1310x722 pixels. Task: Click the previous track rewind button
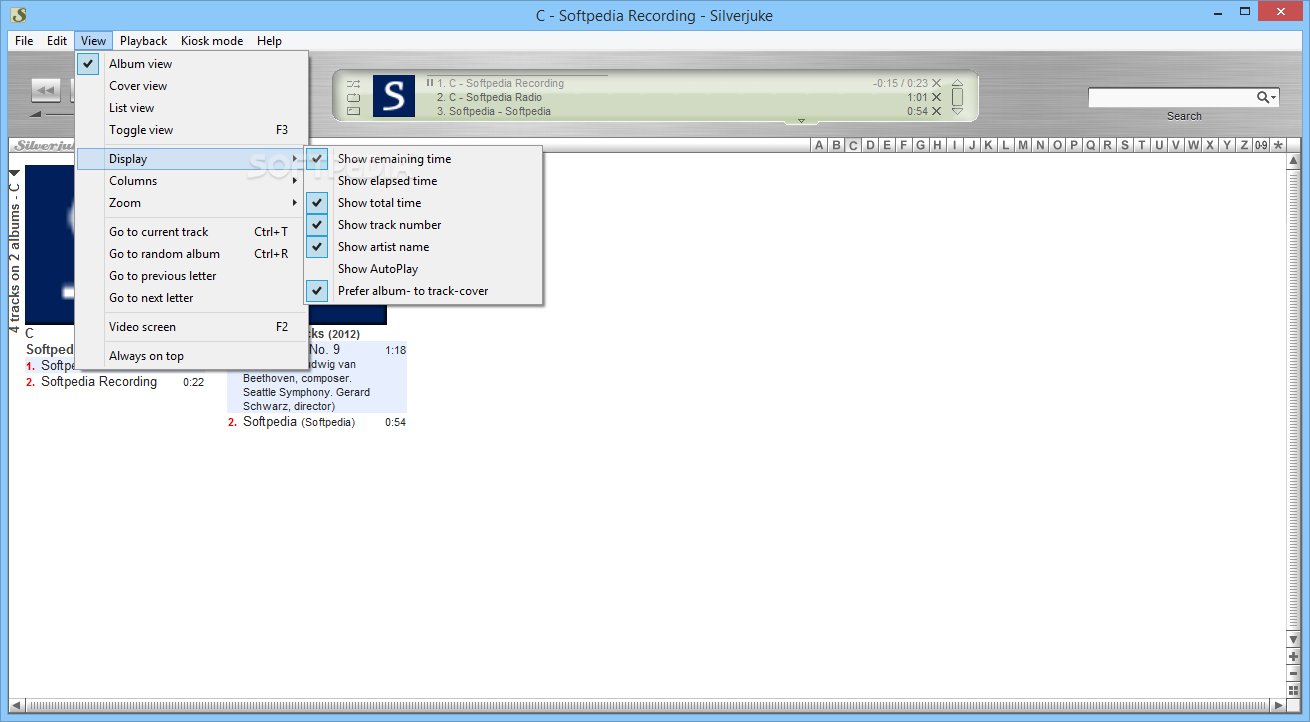pos(45,91)
